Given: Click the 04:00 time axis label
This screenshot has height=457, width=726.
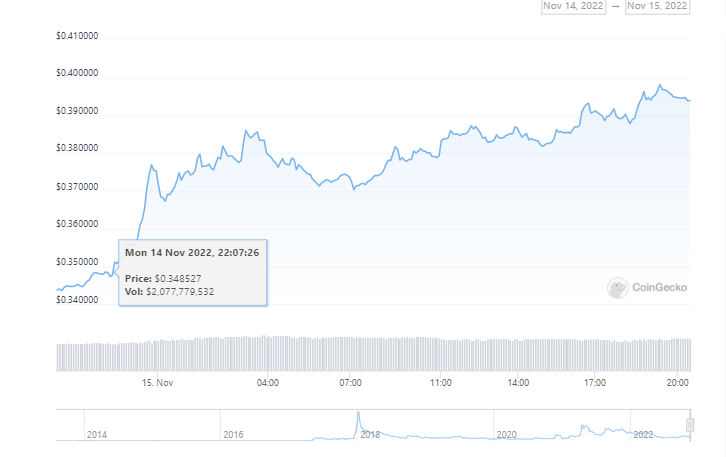Looking at the screenshot, I should click(267, 382).
